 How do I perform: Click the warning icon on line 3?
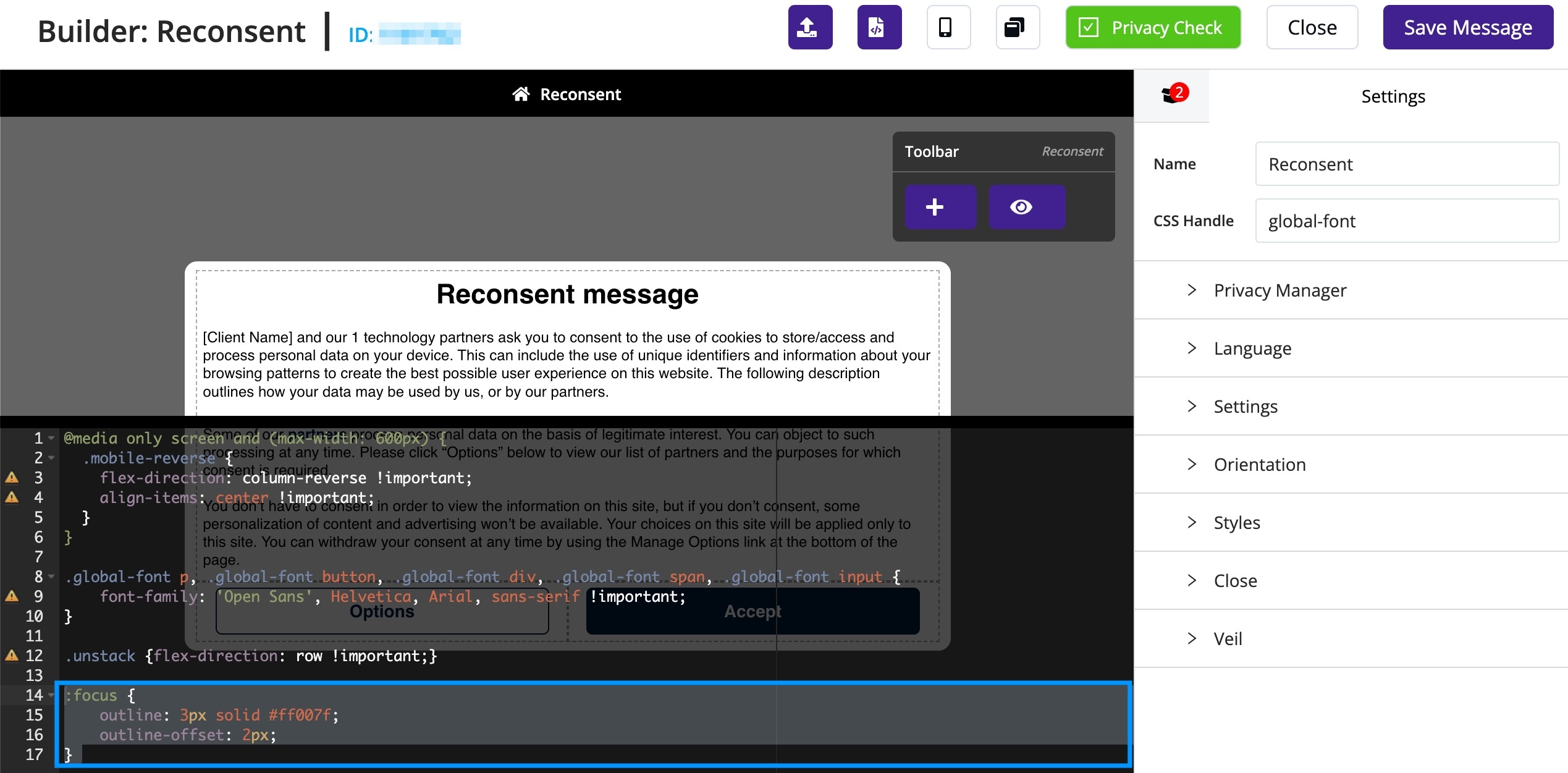tap(12, 478)
